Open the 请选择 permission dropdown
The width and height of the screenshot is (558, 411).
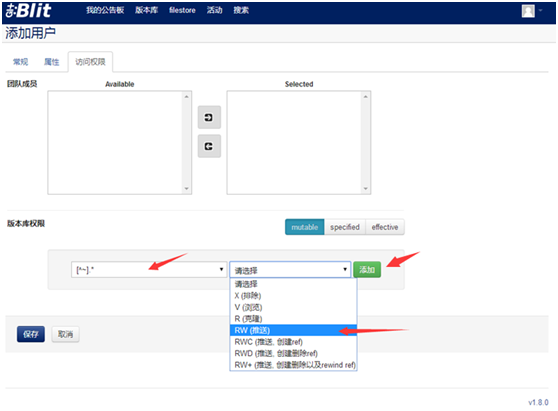[x=290, y=270]
